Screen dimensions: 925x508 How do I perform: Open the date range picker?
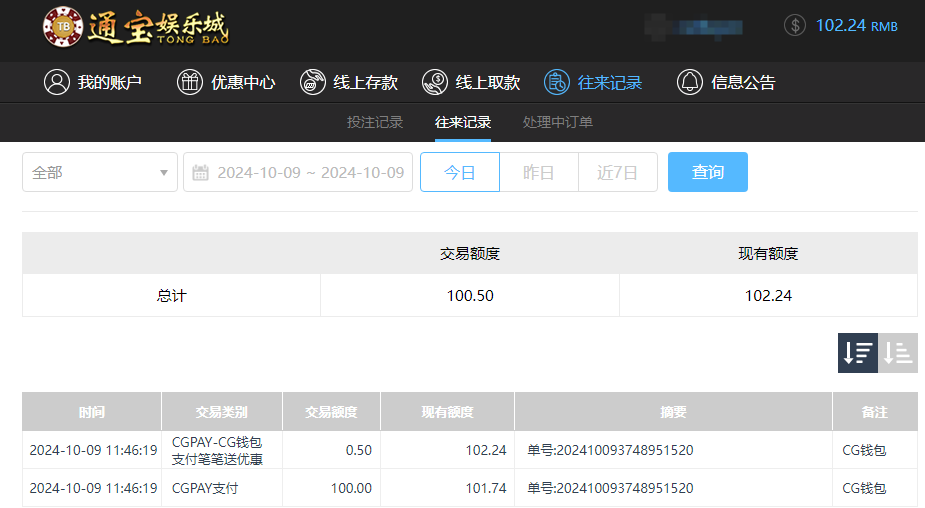310,172
